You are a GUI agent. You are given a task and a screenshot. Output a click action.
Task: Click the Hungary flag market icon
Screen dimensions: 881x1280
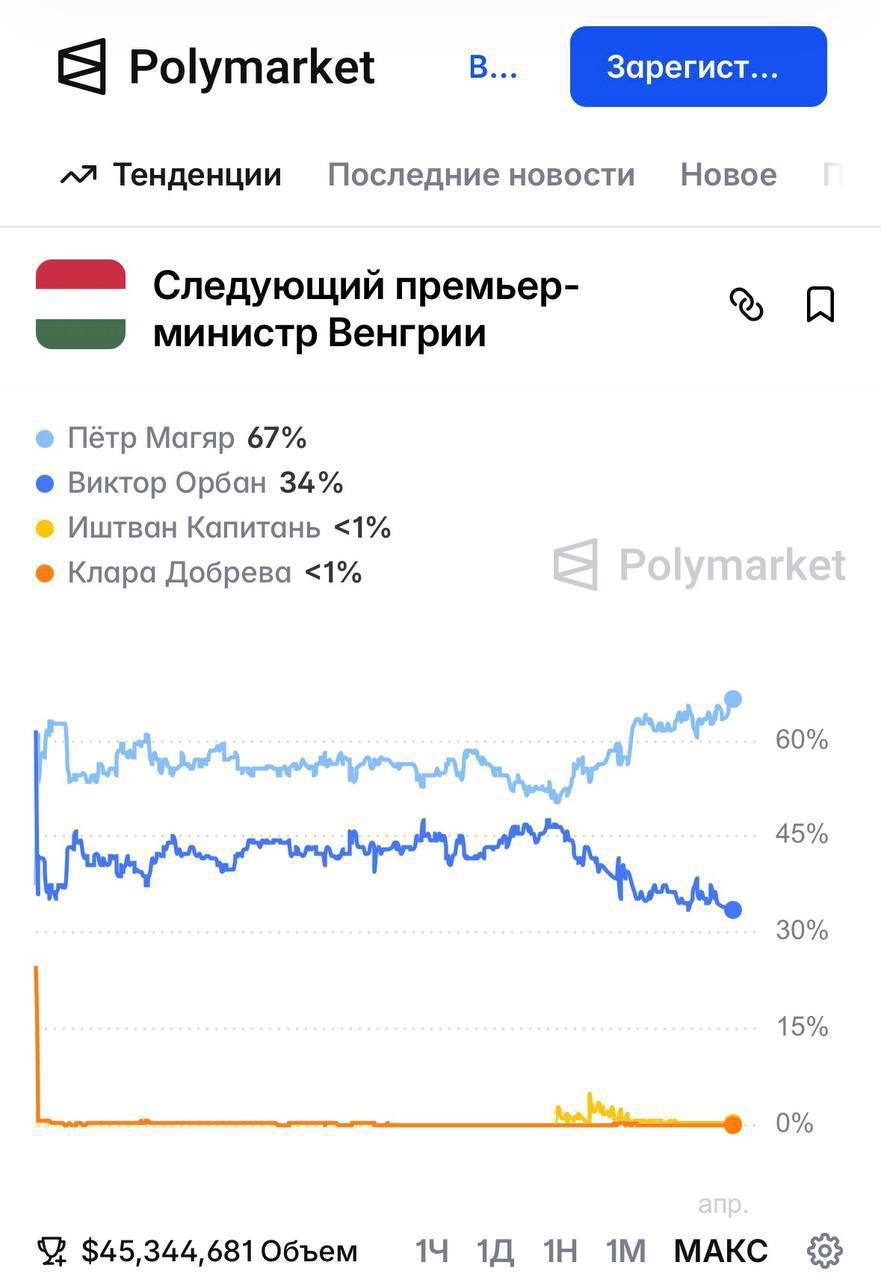(x=81, y=304)
